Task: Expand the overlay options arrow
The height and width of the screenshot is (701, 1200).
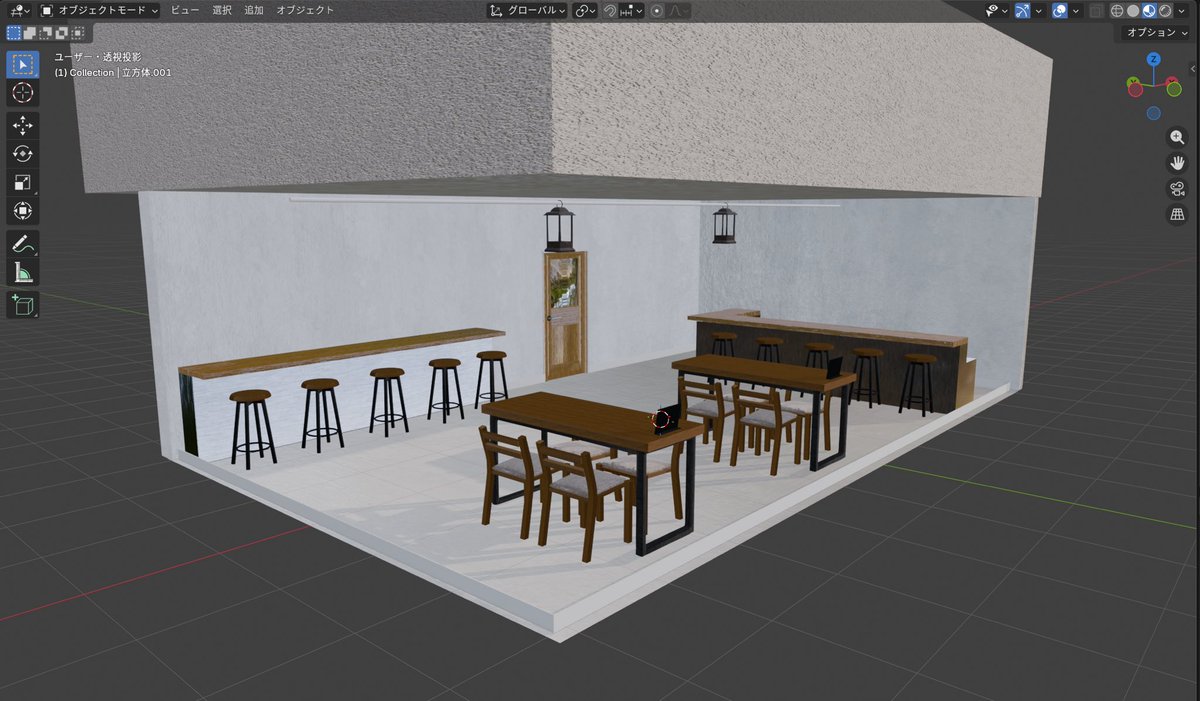Action: coord(1076,10)
